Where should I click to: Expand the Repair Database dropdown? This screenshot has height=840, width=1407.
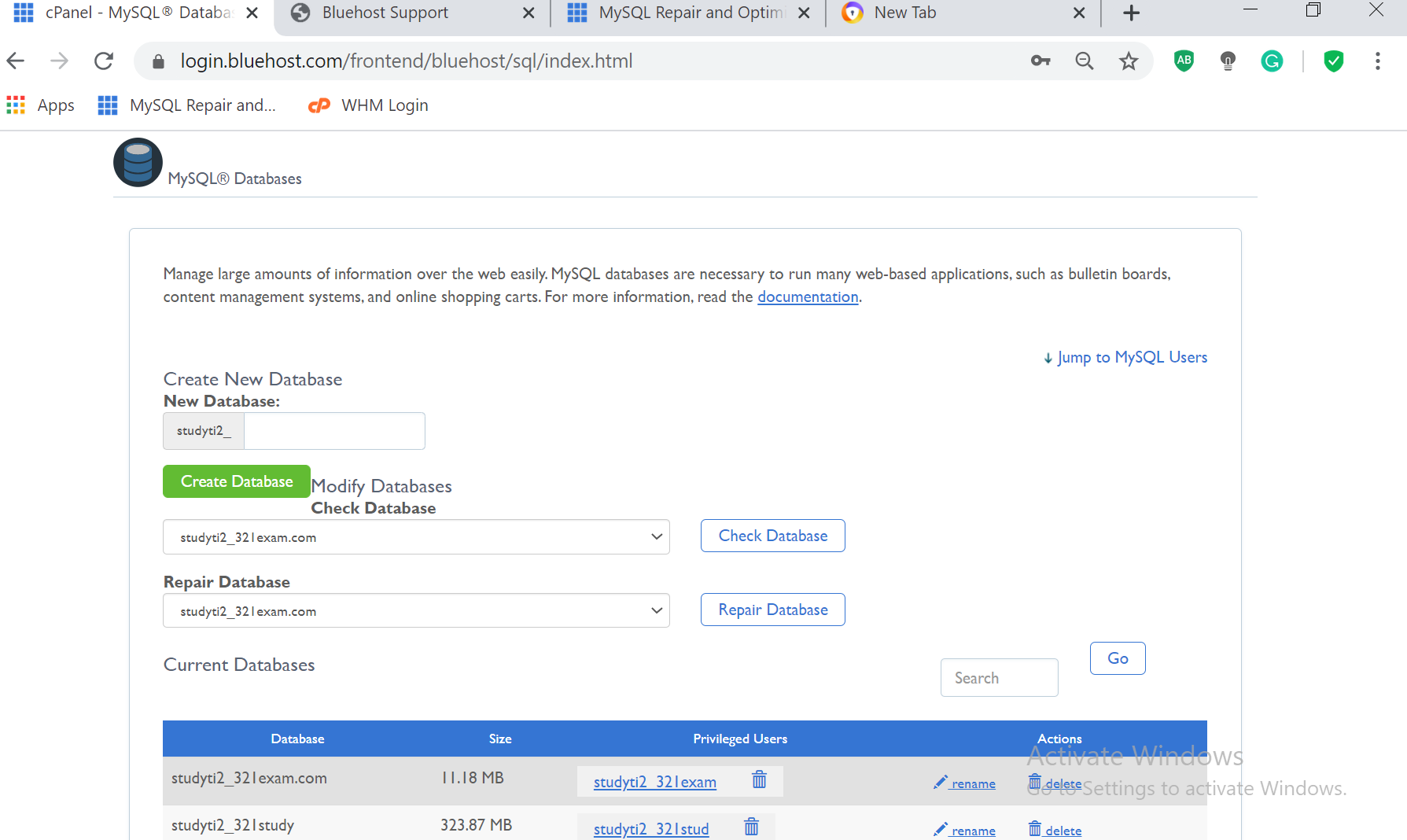[x=416, y=611]
